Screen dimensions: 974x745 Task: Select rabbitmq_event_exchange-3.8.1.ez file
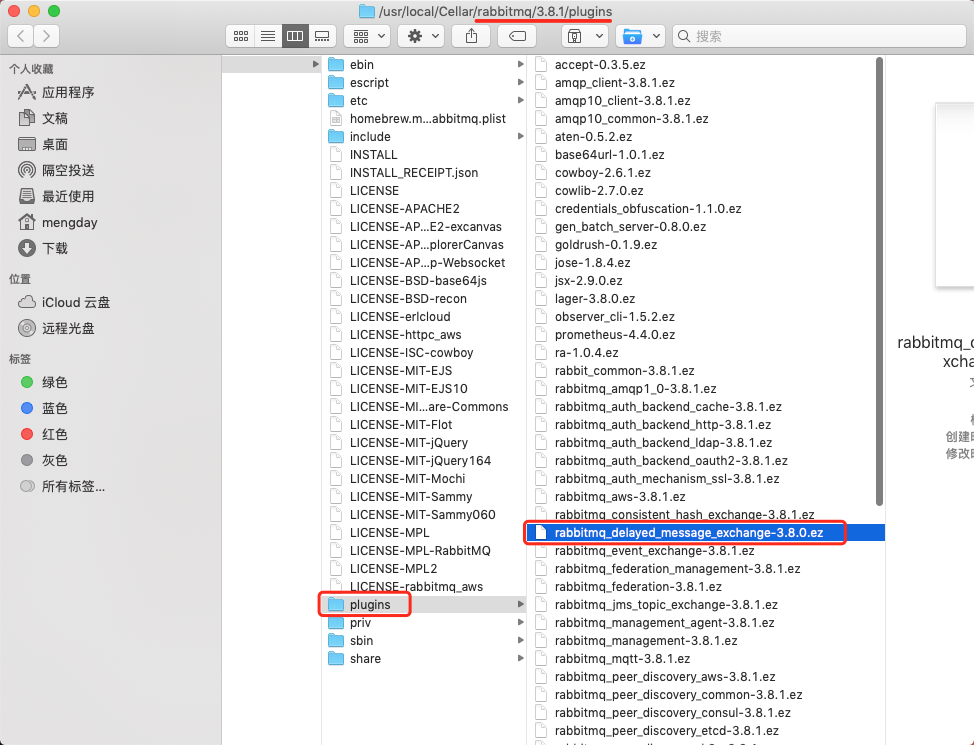pos(705,551)
